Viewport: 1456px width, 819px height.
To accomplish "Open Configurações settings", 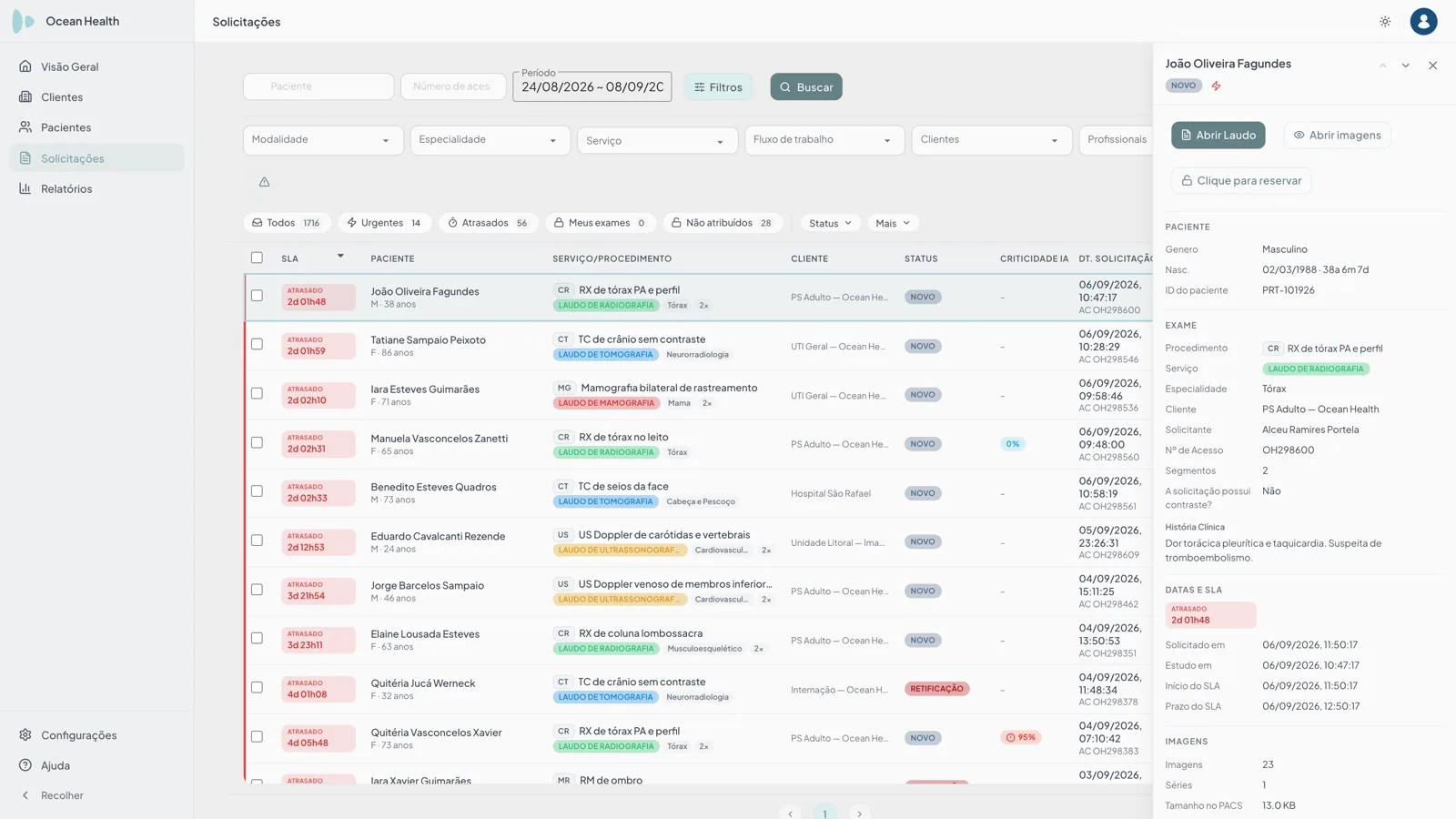I will (x=96, y=735).
